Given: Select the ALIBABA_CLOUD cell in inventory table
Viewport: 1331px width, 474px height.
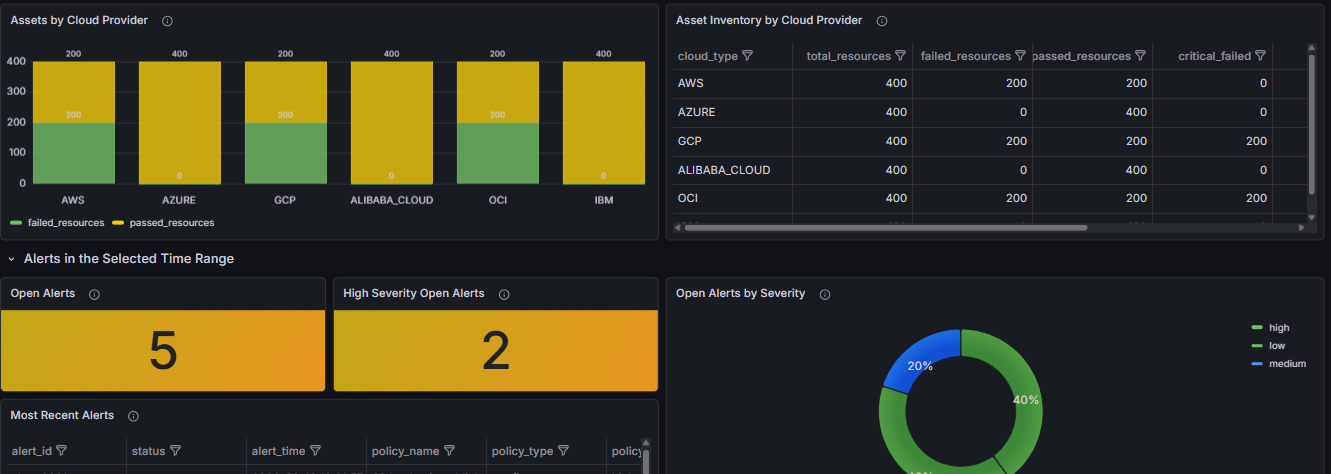Looking at the screenshot, I should pos(730,171).
